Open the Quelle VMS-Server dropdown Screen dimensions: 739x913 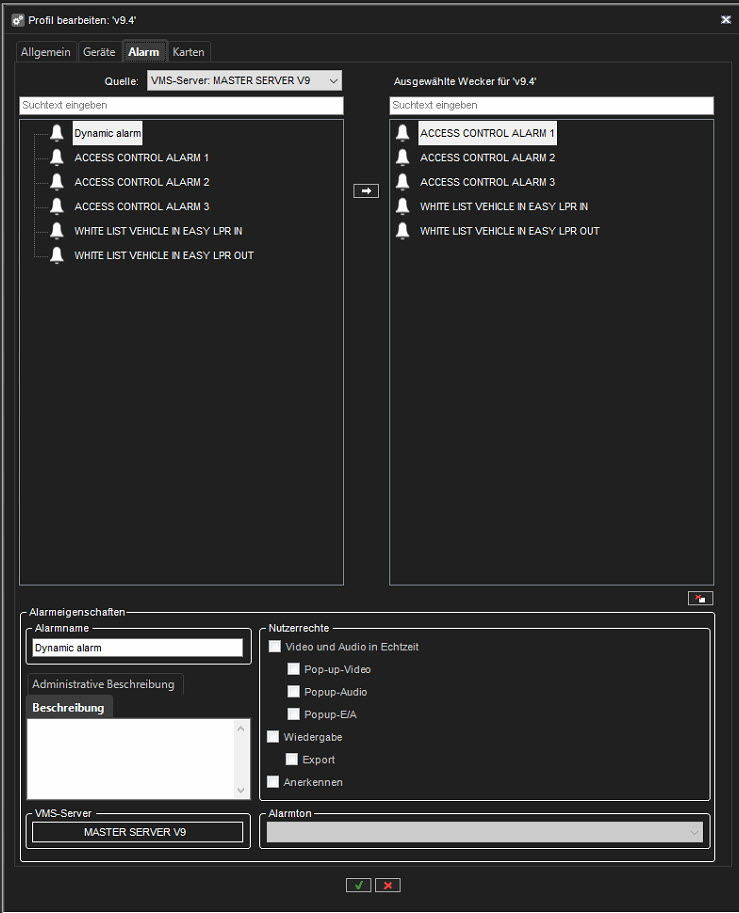tap(244, 80)
